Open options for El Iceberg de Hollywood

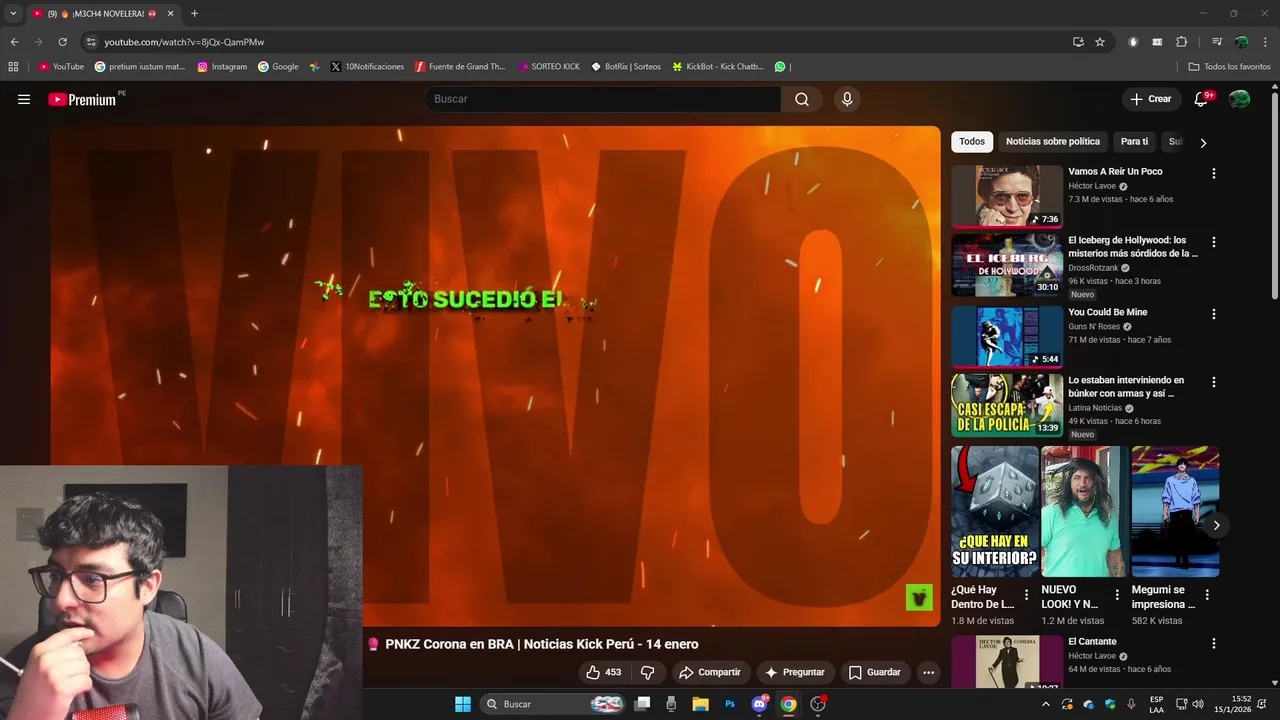point(1214,242)
